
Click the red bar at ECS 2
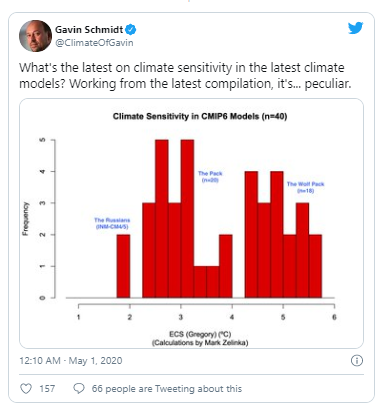click(x=123, y=266)
